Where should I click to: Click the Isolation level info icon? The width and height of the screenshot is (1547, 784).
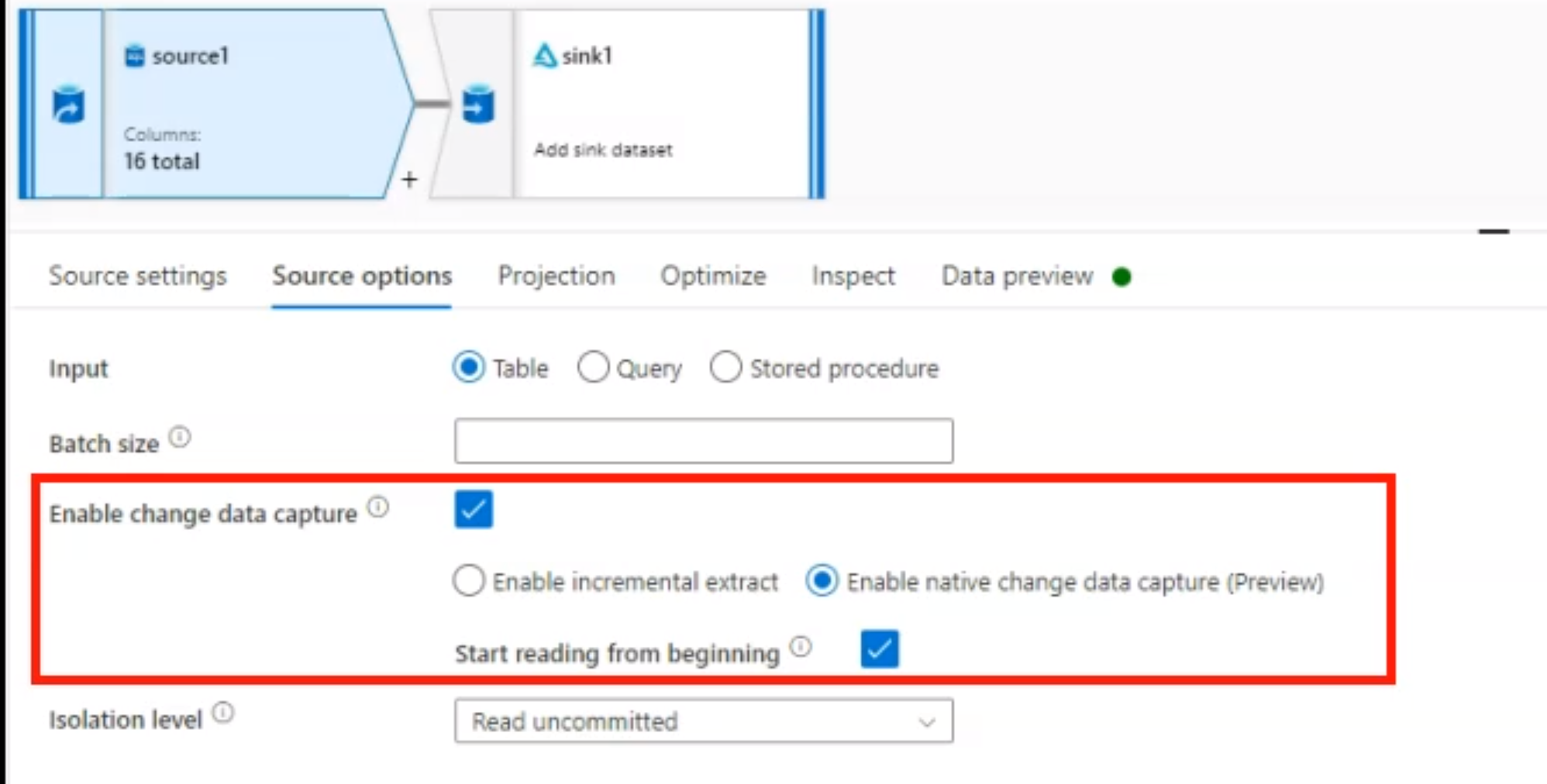tap(223, 710)
